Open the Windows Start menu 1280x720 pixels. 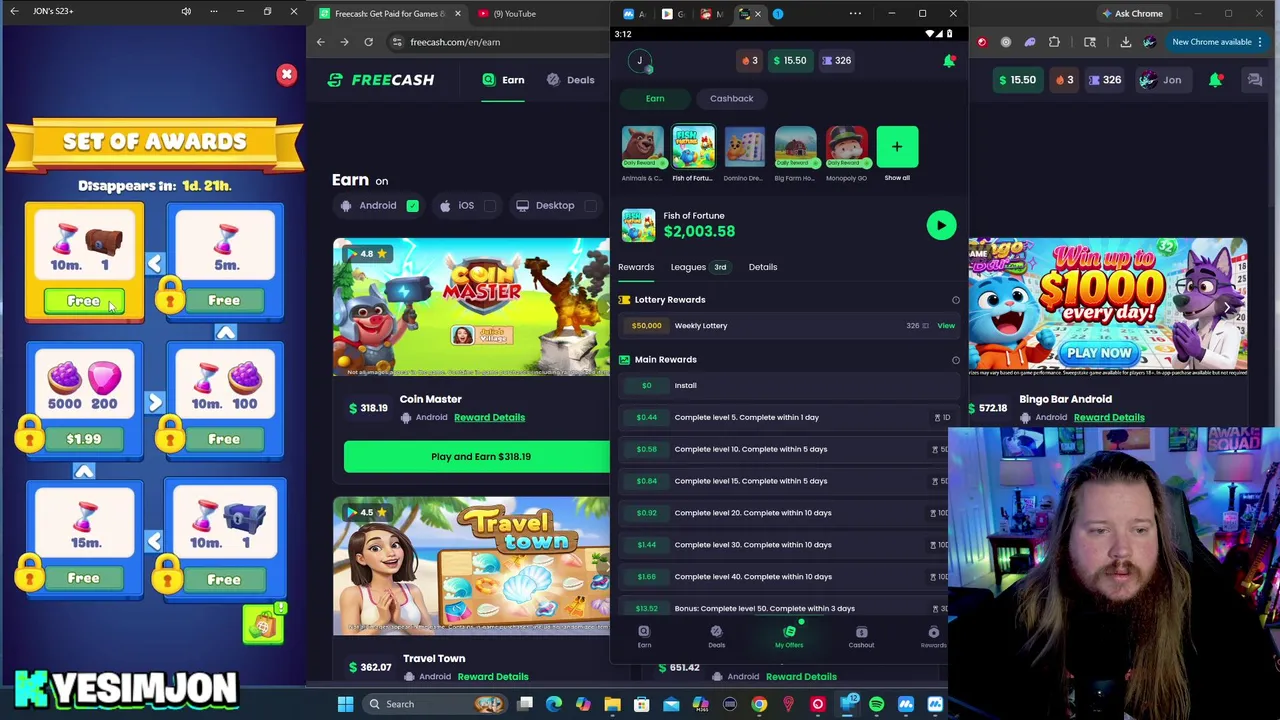(345, 704)
